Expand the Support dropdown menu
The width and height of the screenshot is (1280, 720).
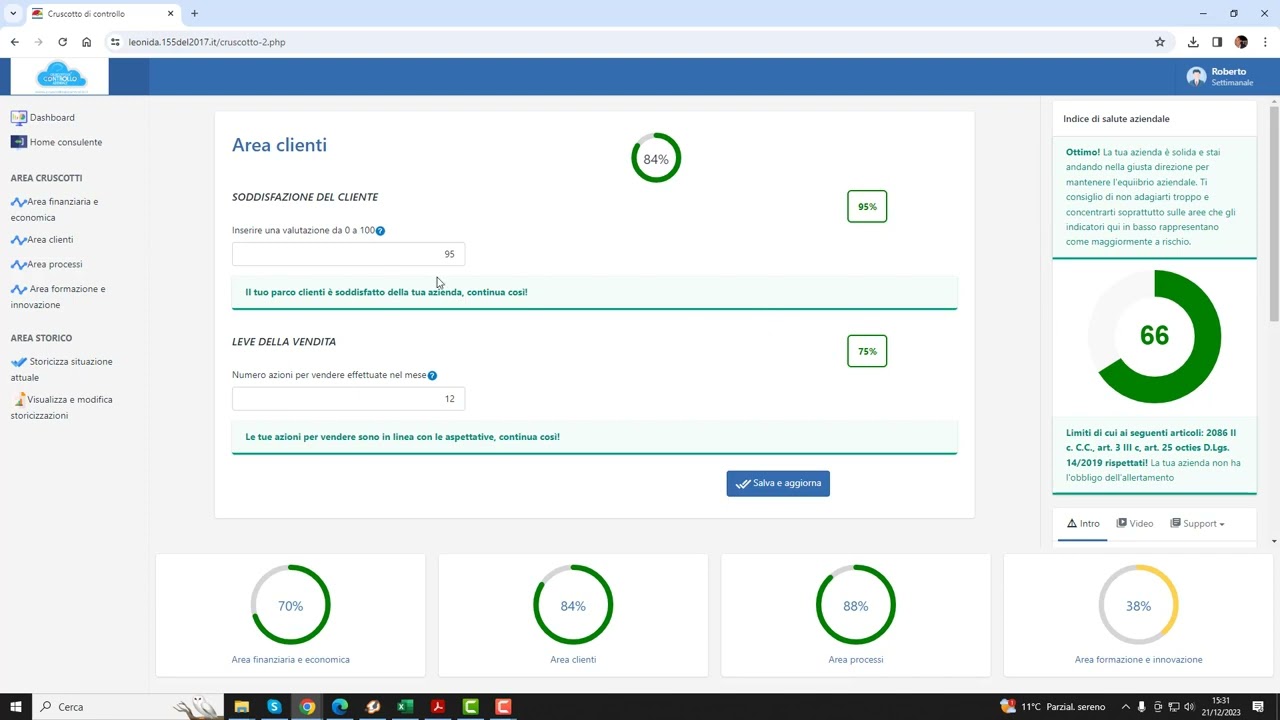(1197, 524)
